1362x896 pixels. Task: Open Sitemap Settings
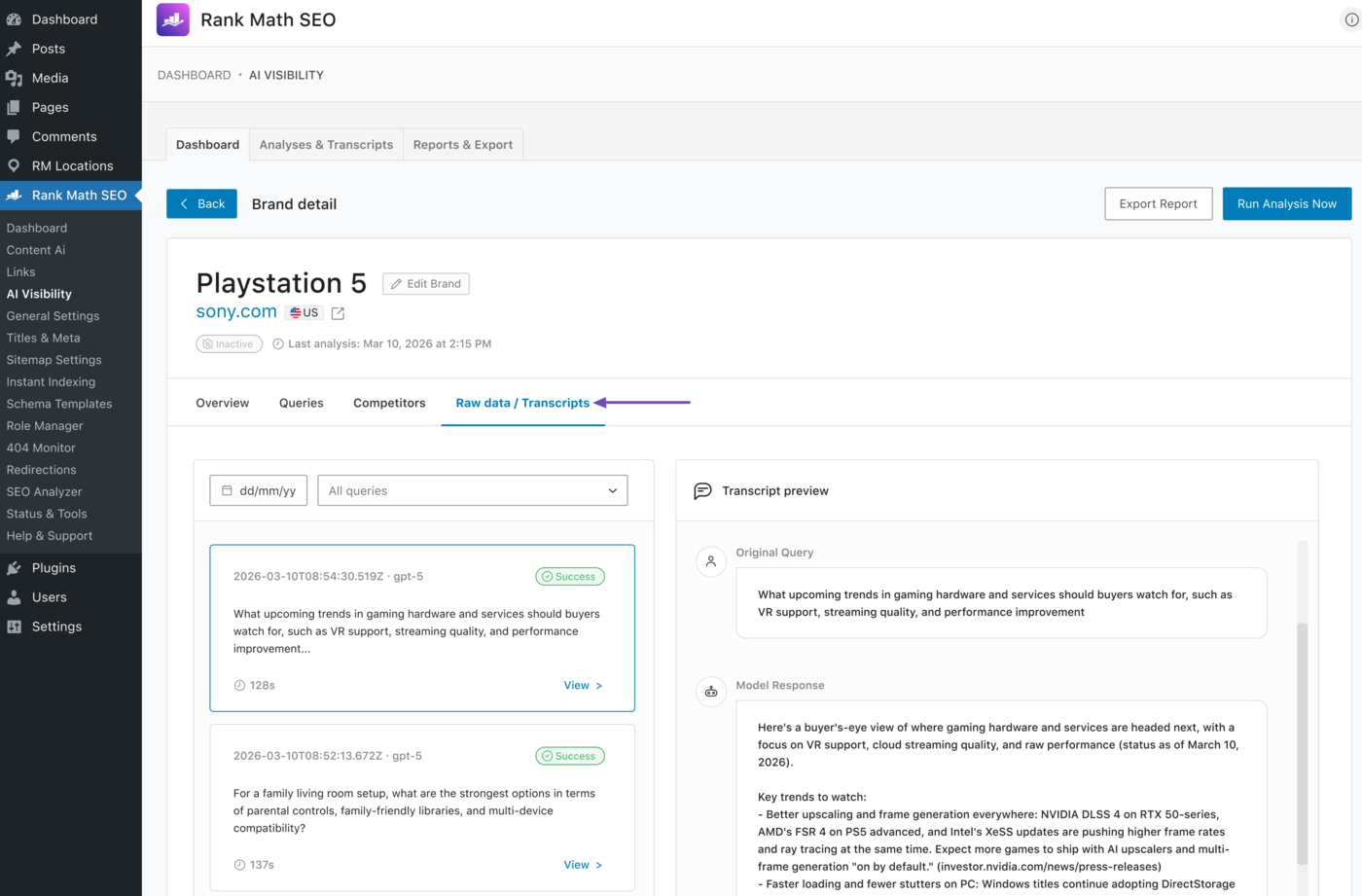click(x=54, y=360)
